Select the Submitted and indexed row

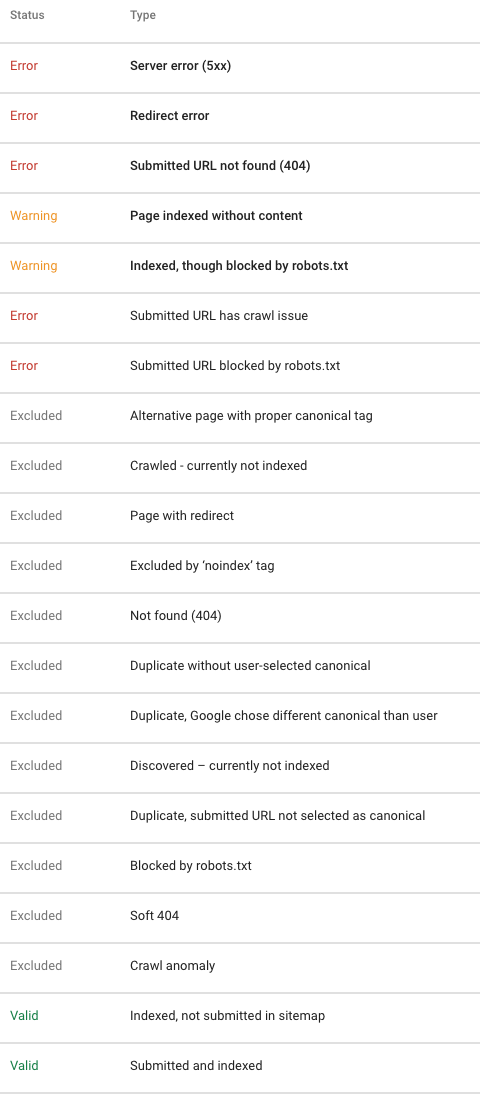point(240,1066)
